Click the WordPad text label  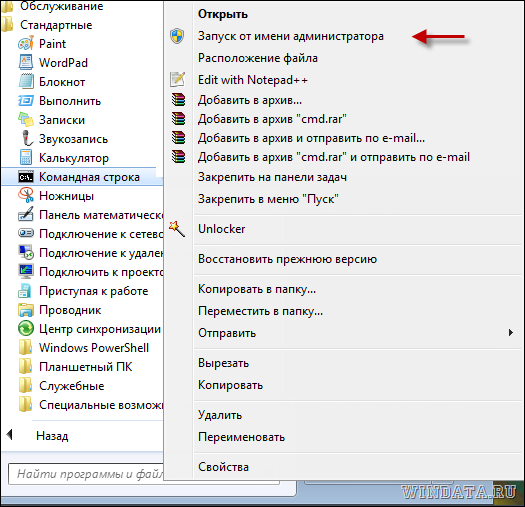pos(63,63)
